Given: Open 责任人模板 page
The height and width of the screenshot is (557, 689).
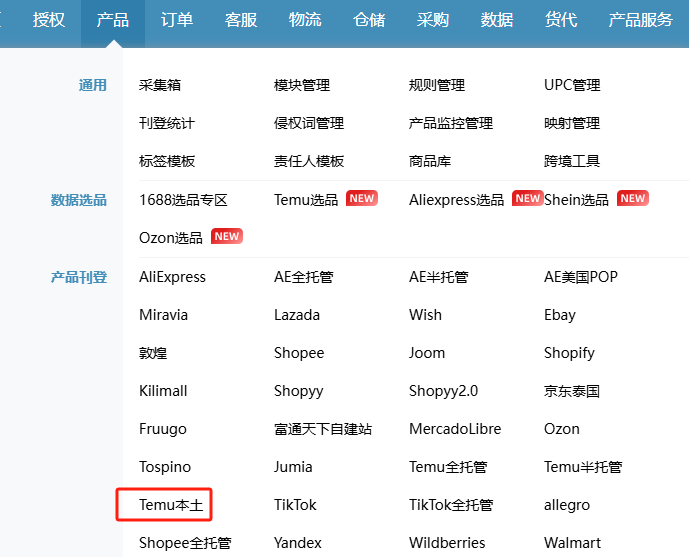Looking at the screenshot, I should point(309,161).
